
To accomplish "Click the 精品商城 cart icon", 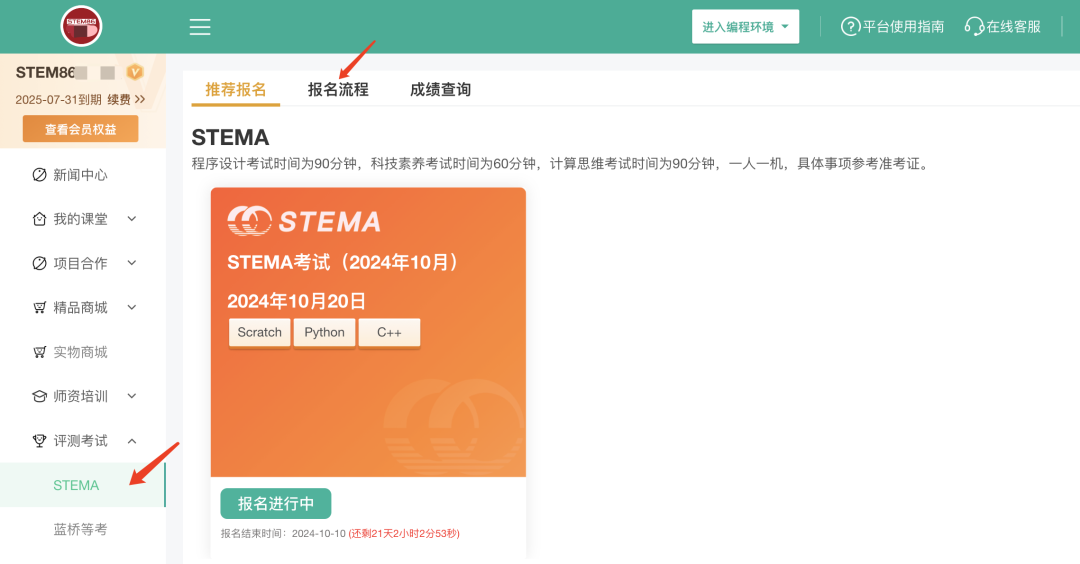I will (39, 308).
